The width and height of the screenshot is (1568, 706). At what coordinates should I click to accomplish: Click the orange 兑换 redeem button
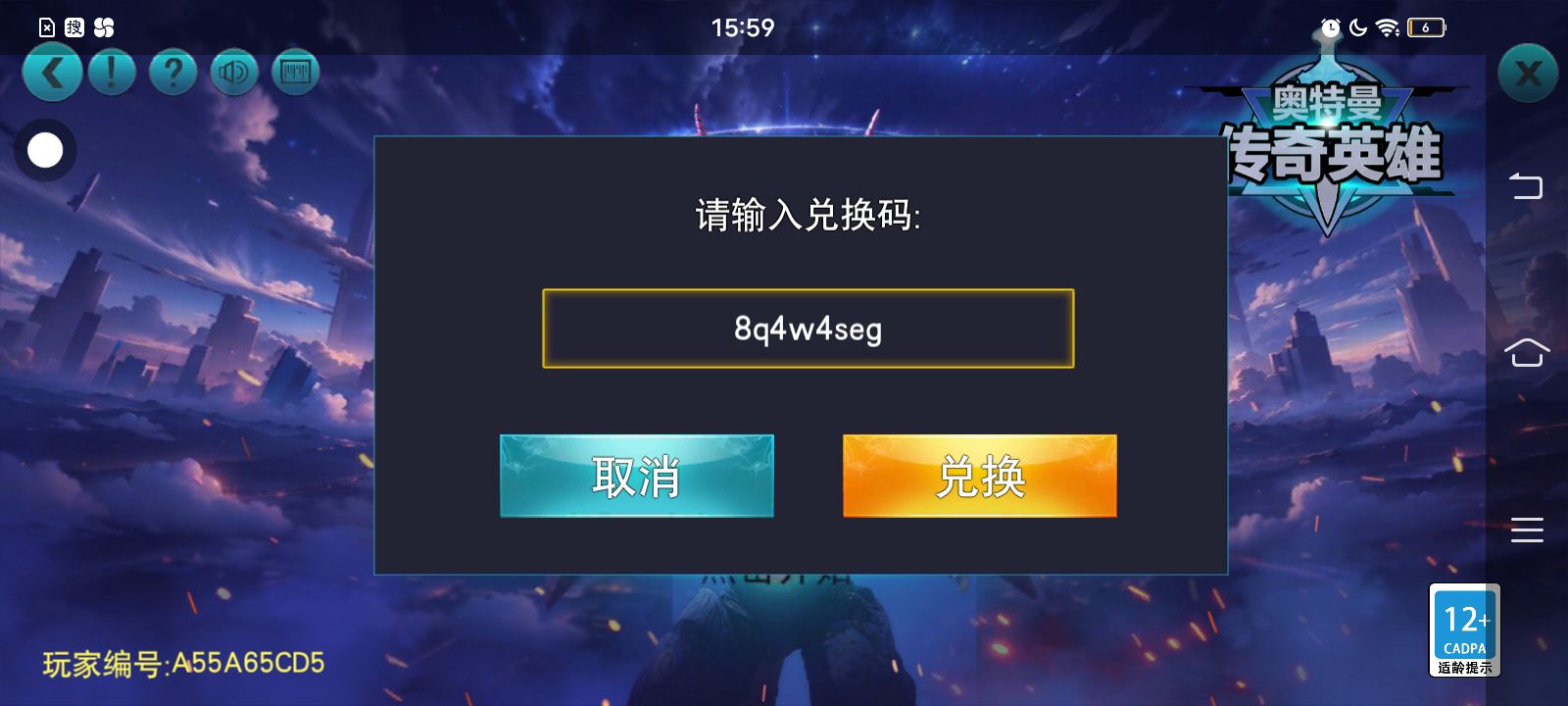tap(980, 476)
